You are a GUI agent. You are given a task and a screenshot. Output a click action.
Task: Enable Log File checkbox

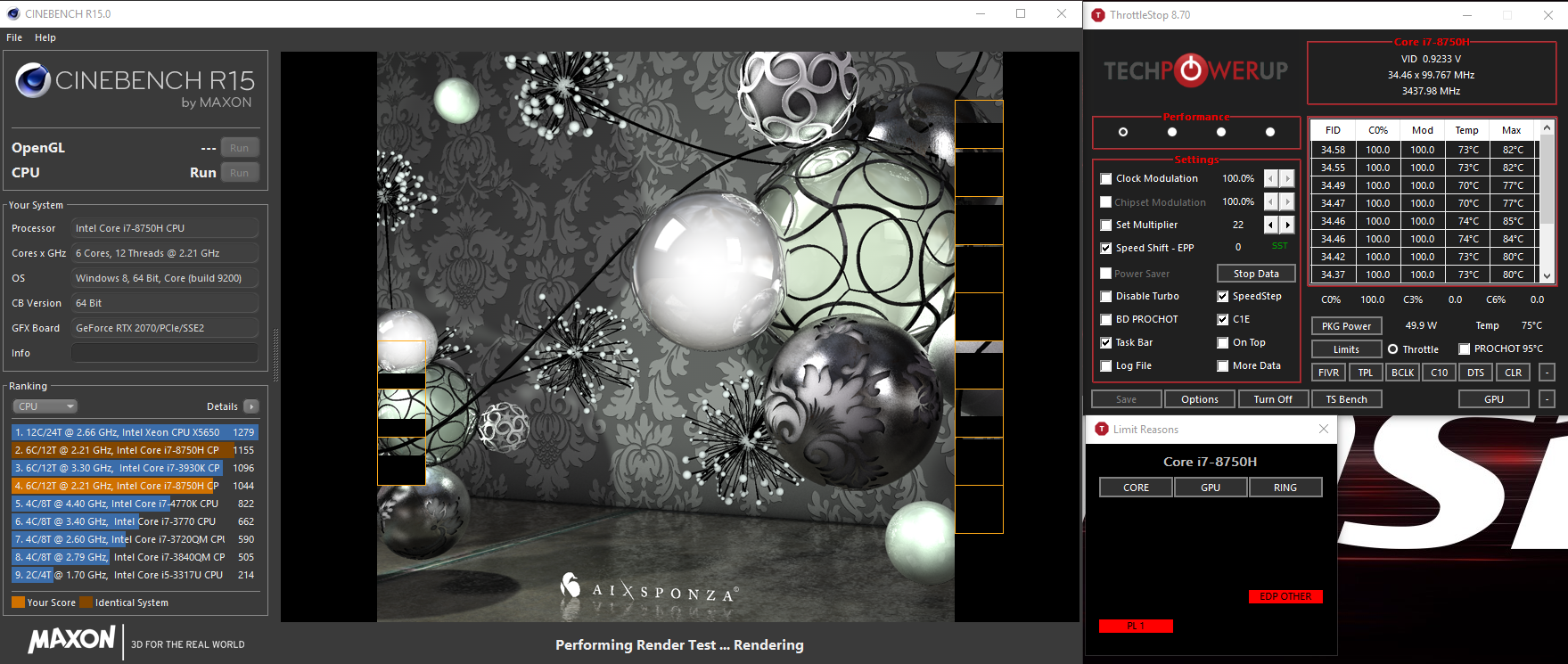coord(1106,365)
